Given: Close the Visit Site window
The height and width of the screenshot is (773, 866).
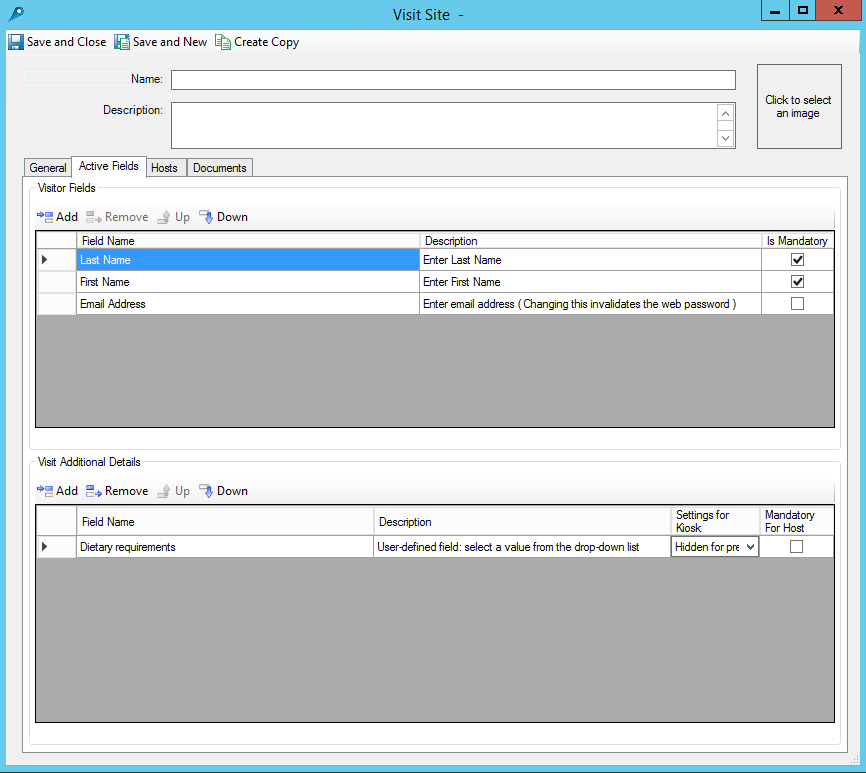Looking at the screenshot, I should coord(838,10).
